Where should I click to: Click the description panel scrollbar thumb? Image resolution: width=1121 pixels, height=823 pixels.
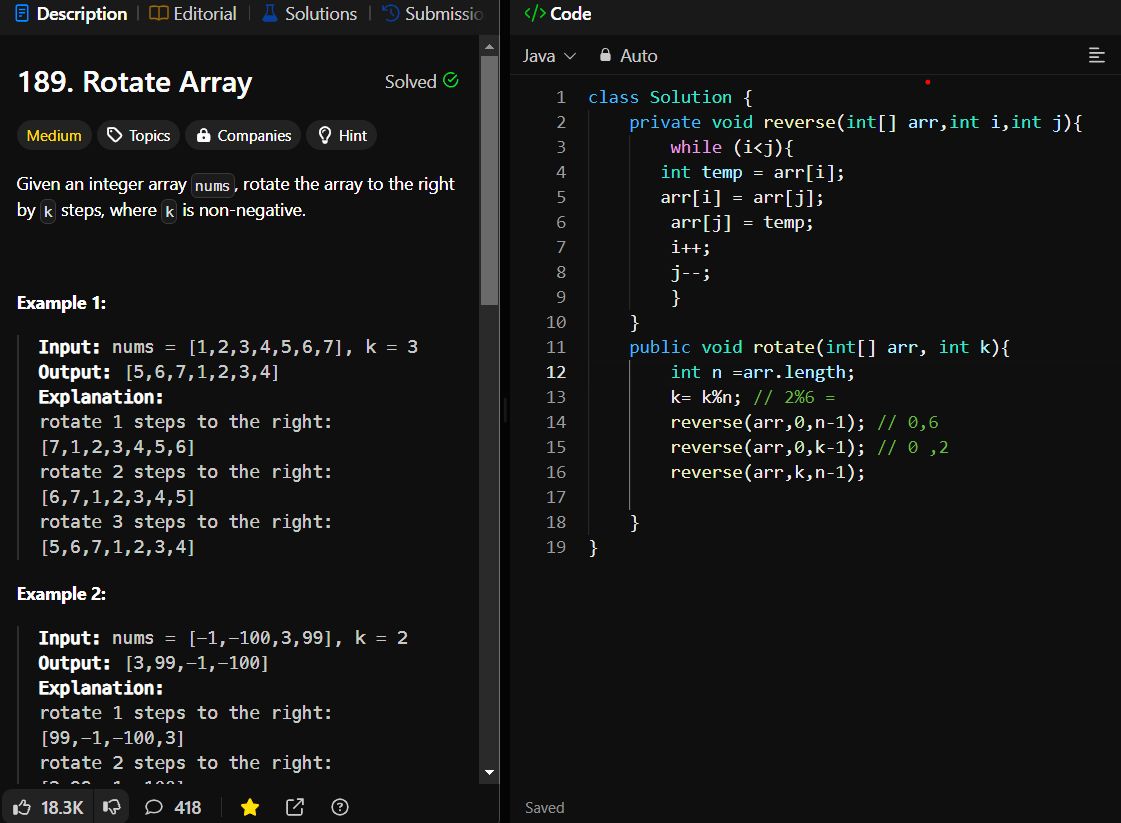click(x=489, y=180)
